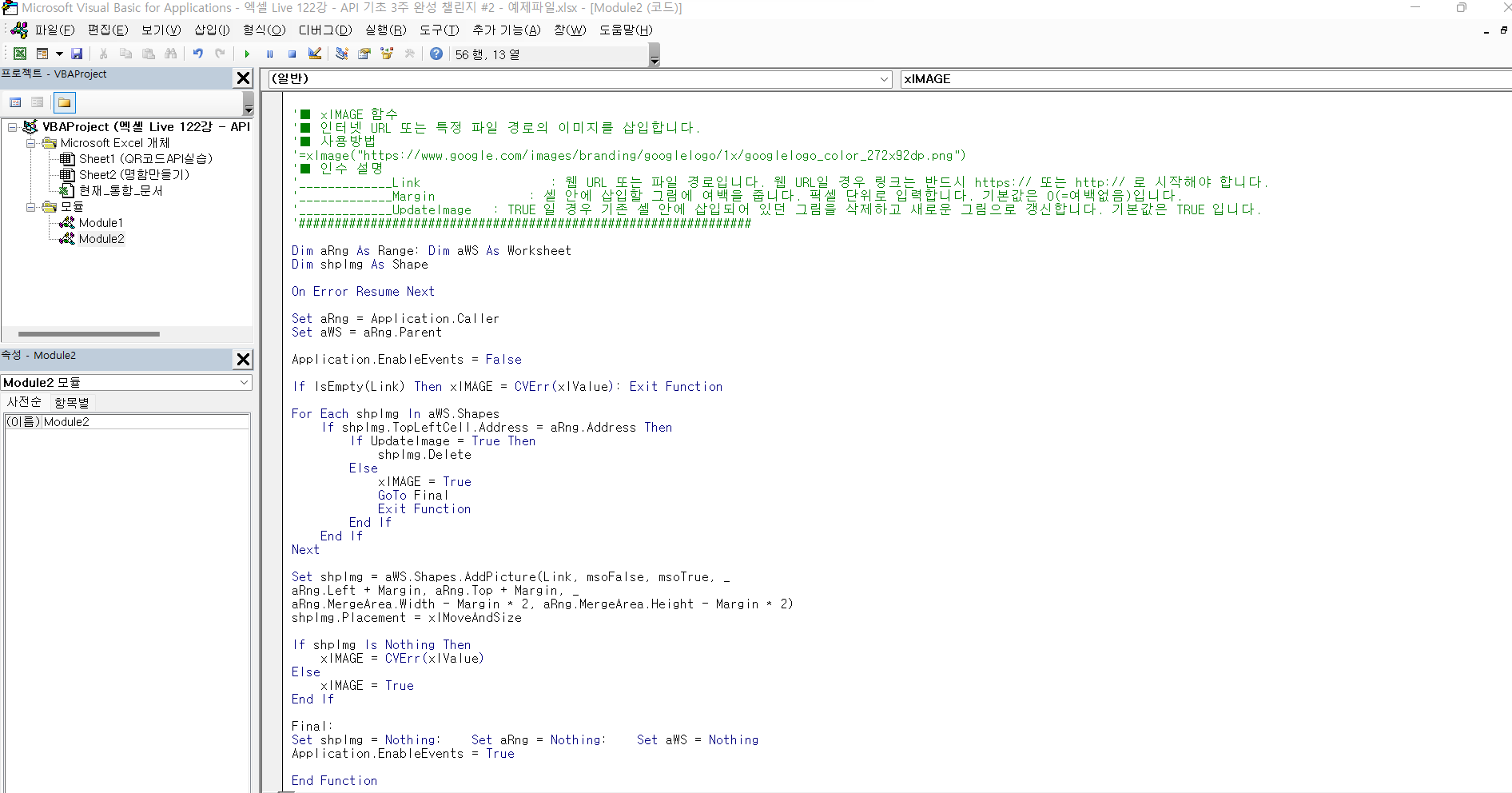
Task: Click the Project pane toolbar options arrow
Action: [249, 103]
